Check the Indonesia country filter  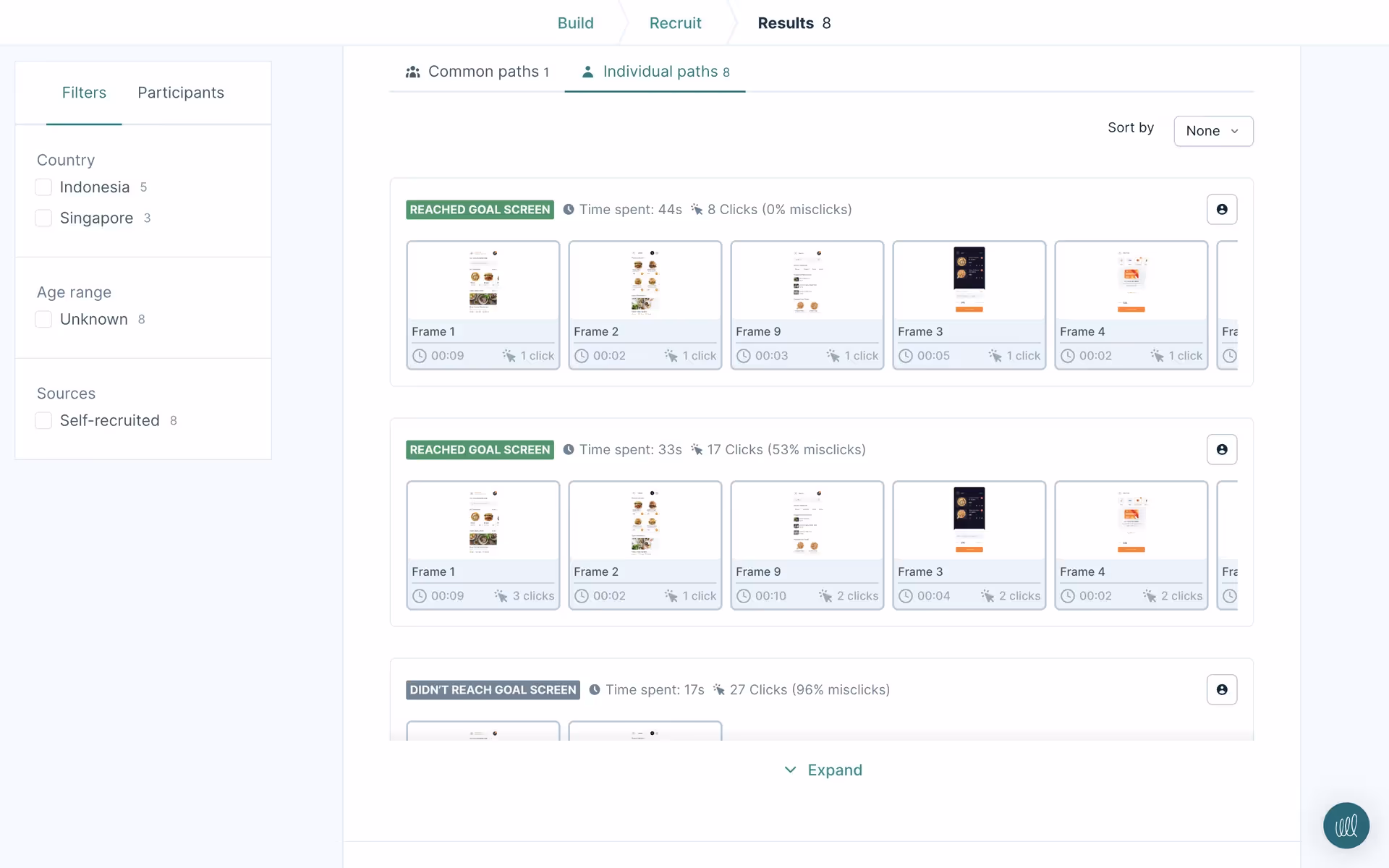click(43, 187)
